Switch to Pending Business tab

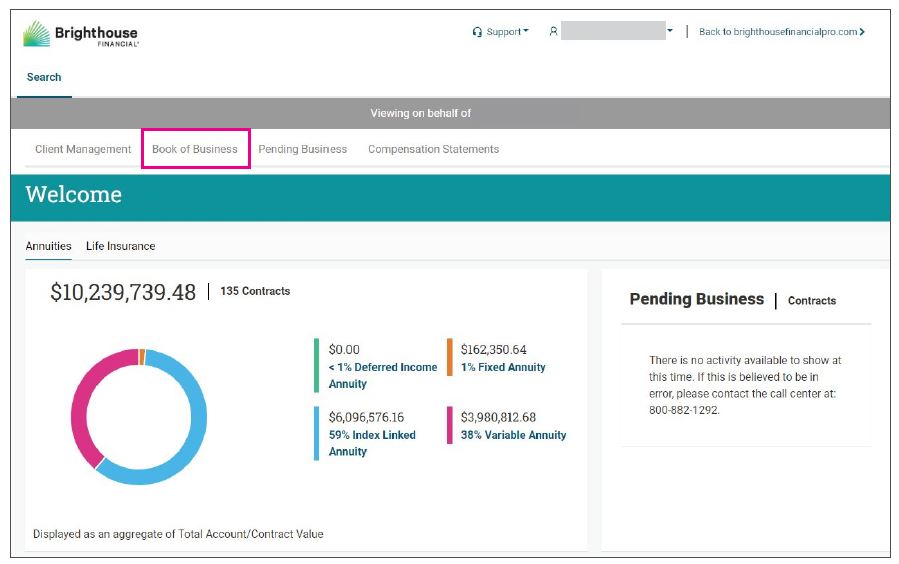click(302, 149)
